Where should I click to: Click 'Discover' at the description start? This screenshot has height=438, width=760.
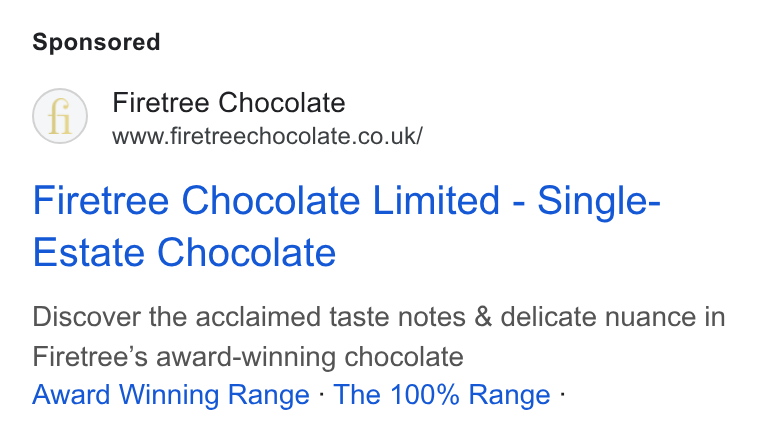tap(86, 317)
